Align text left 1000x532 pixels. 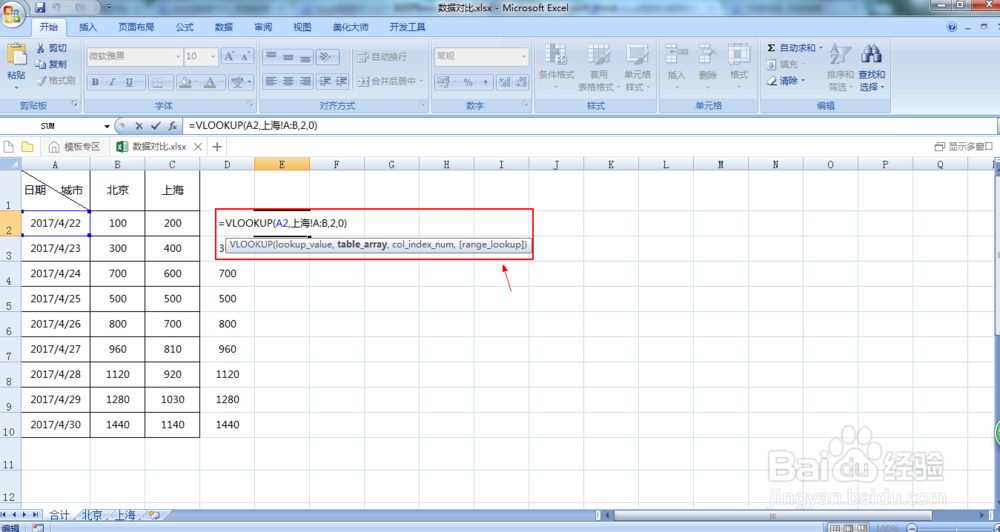point(271,81)
